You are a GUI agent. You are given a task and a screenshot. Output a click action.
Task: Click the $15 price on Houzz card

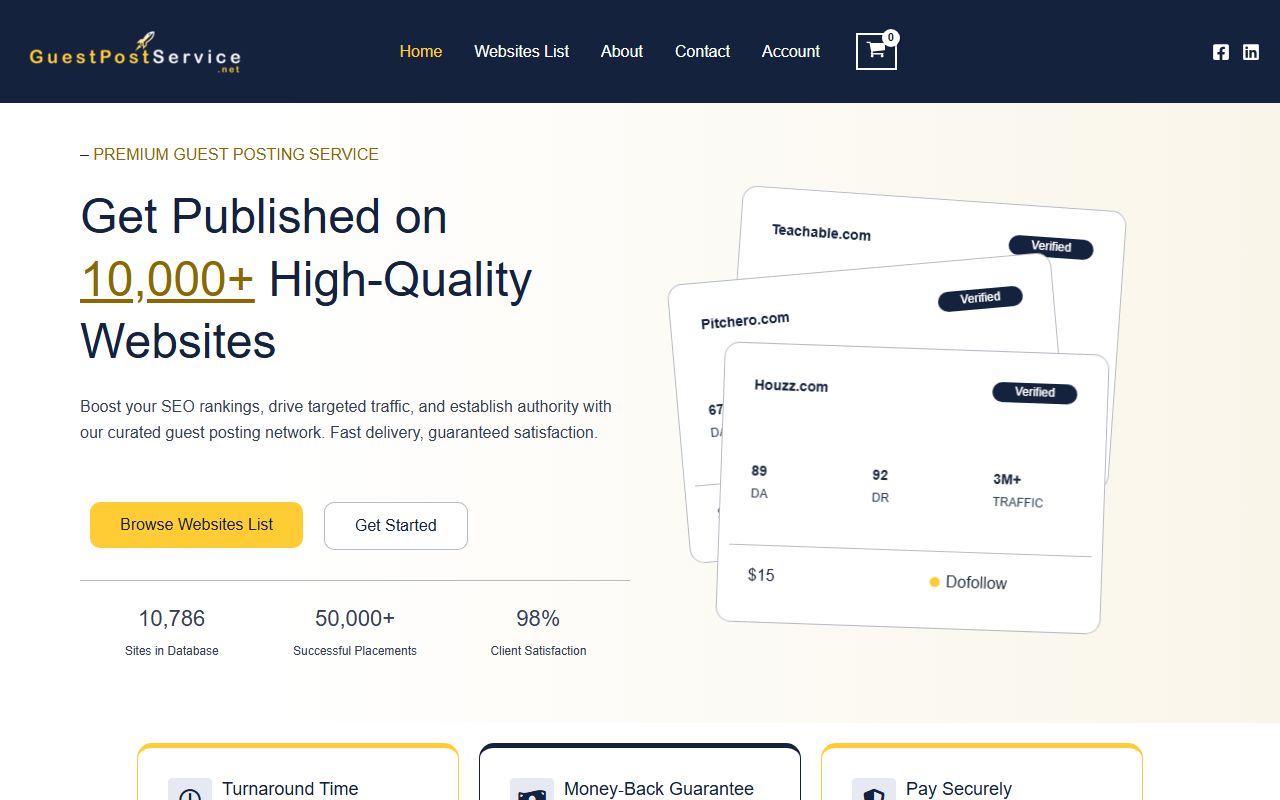click(x=761, y=575)
